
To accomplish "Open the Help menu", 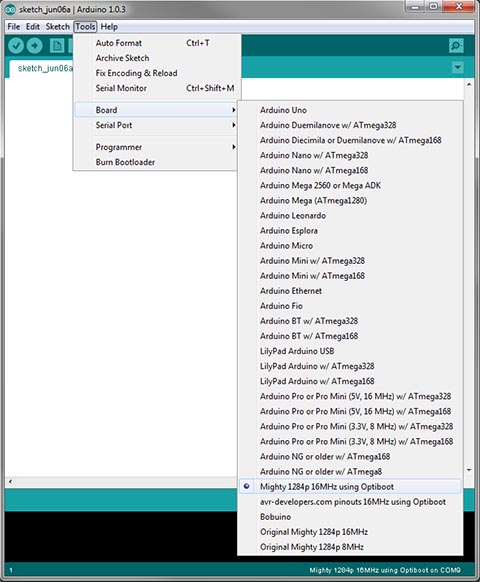I will pyautogui.click(x=109, y=27).
